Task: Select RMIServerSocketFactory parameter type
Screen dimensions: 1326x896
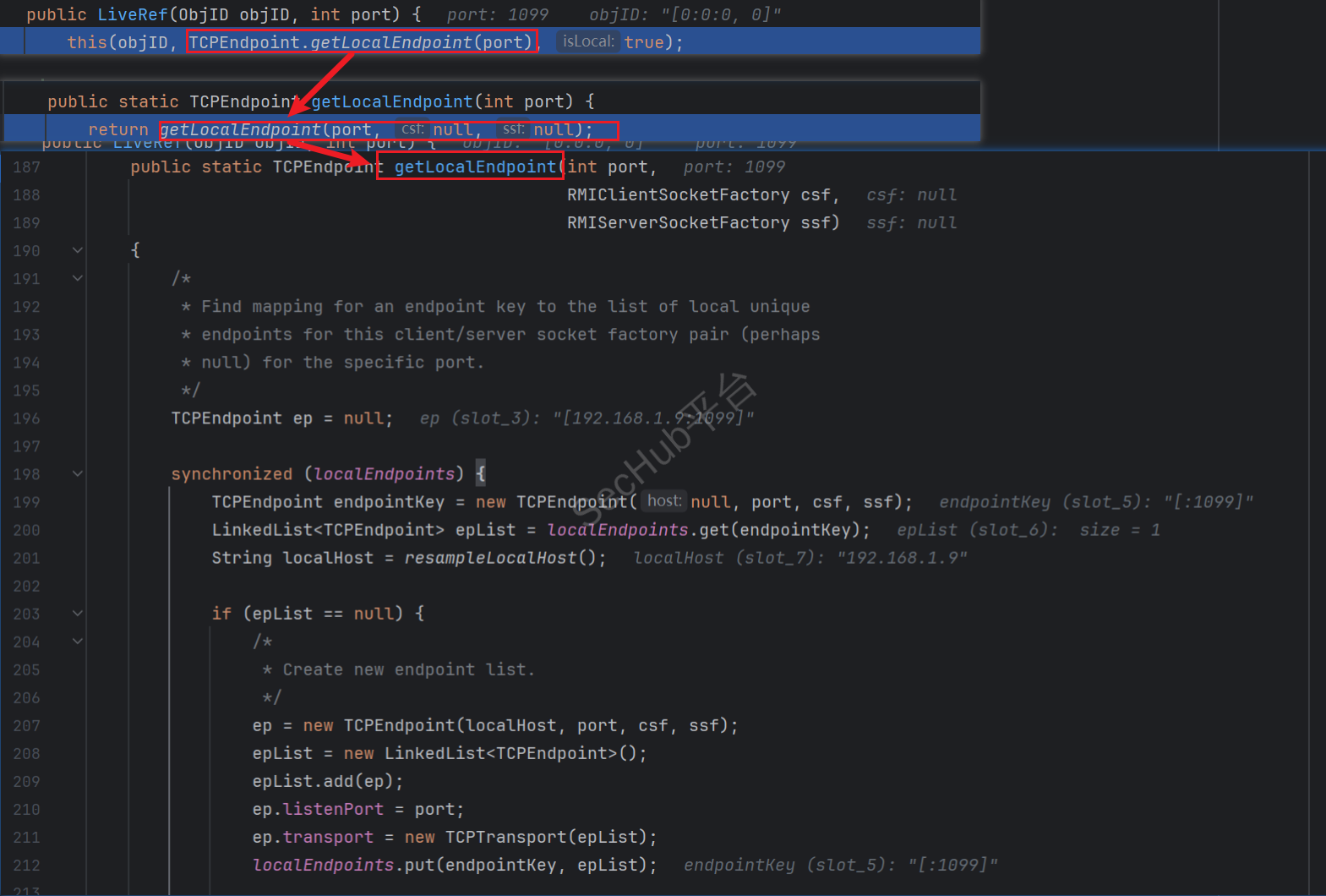Action: click(x=678, y=223)
